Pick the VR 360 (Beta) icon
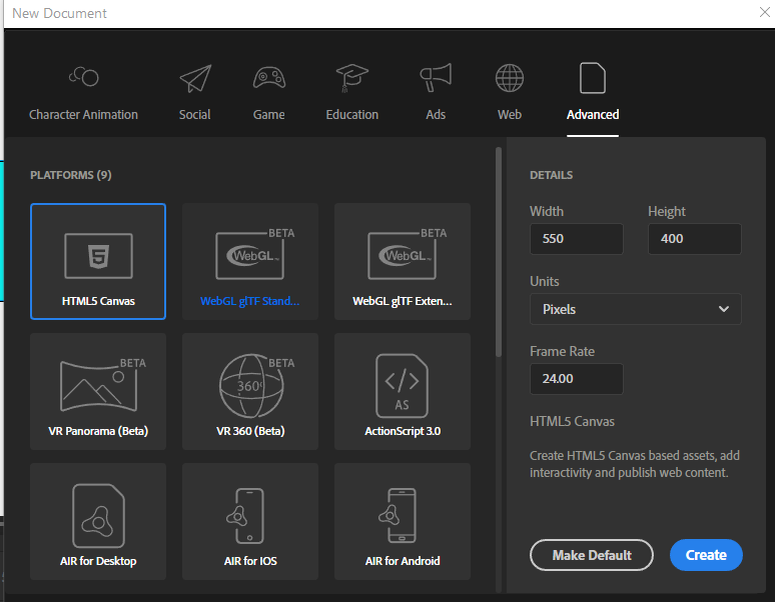The width and height of the screenshot is (775, 602). (256, 386)
